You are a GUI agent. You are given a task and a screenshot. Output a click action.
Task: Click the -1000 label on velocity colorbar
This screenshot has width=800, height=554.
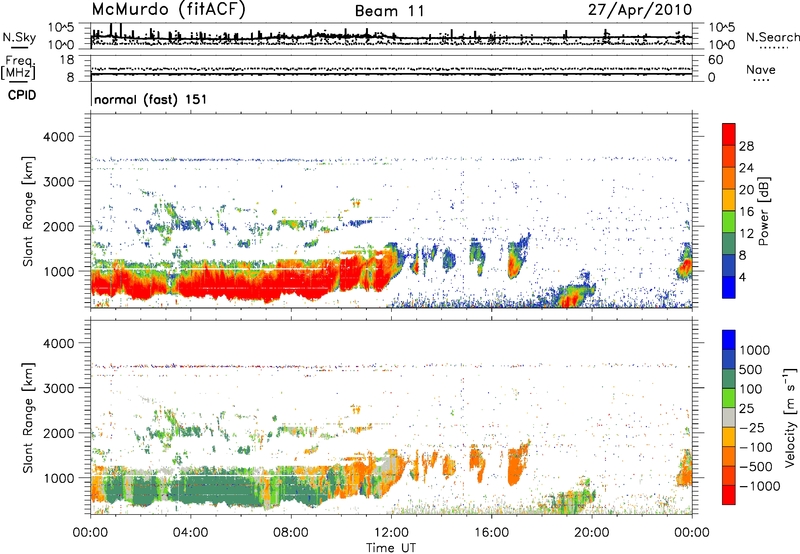[x=759, y=486]
